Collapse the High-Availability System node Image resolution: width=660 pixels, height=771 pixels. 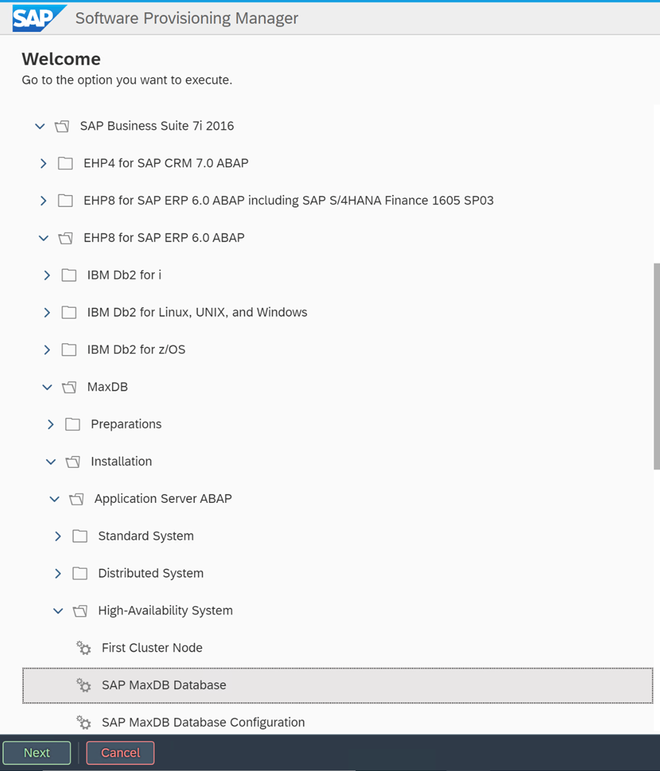[58, 611]
